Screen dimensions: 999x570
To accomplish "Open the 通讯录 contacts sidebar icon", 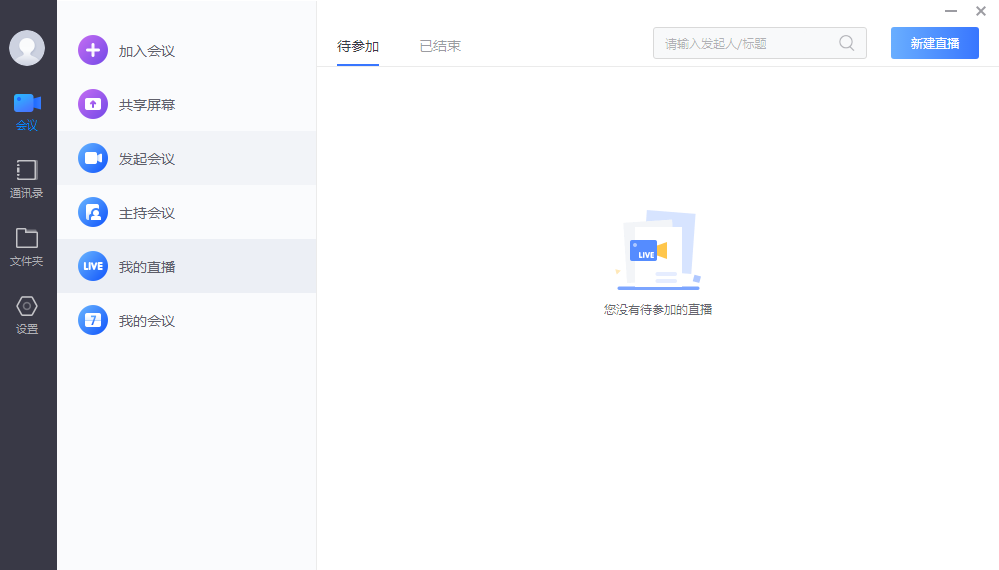I will coord(27,170).
